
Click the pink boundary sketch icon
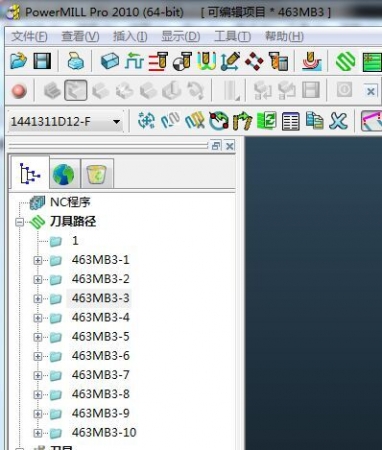coord(371,121)
